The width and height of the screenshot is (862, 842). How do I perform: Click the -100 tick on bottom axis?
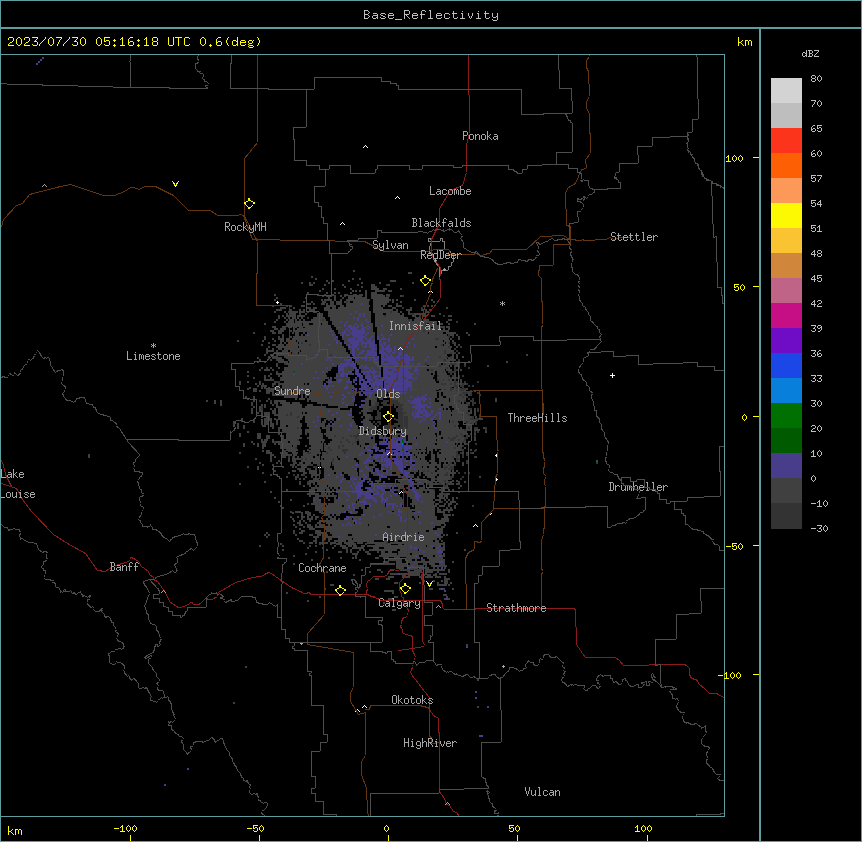point(125,828)
